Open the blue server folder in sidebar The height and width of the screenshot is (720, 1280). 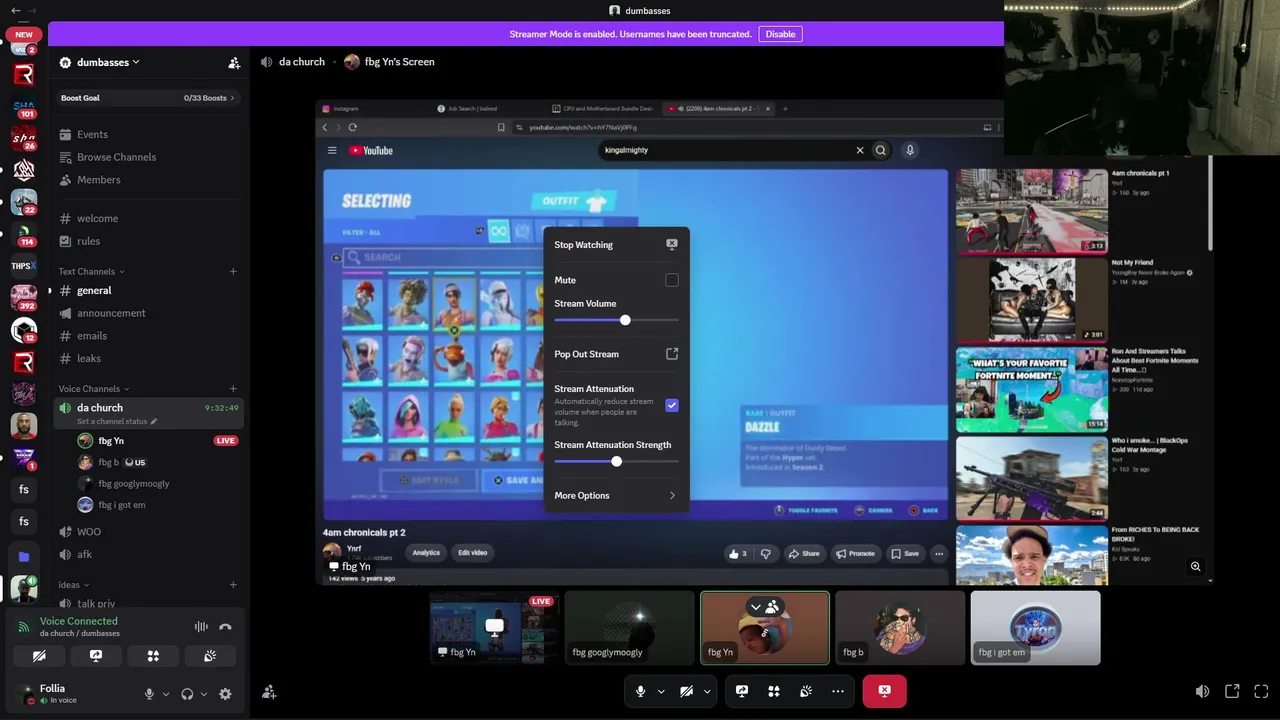click(24, 556)
